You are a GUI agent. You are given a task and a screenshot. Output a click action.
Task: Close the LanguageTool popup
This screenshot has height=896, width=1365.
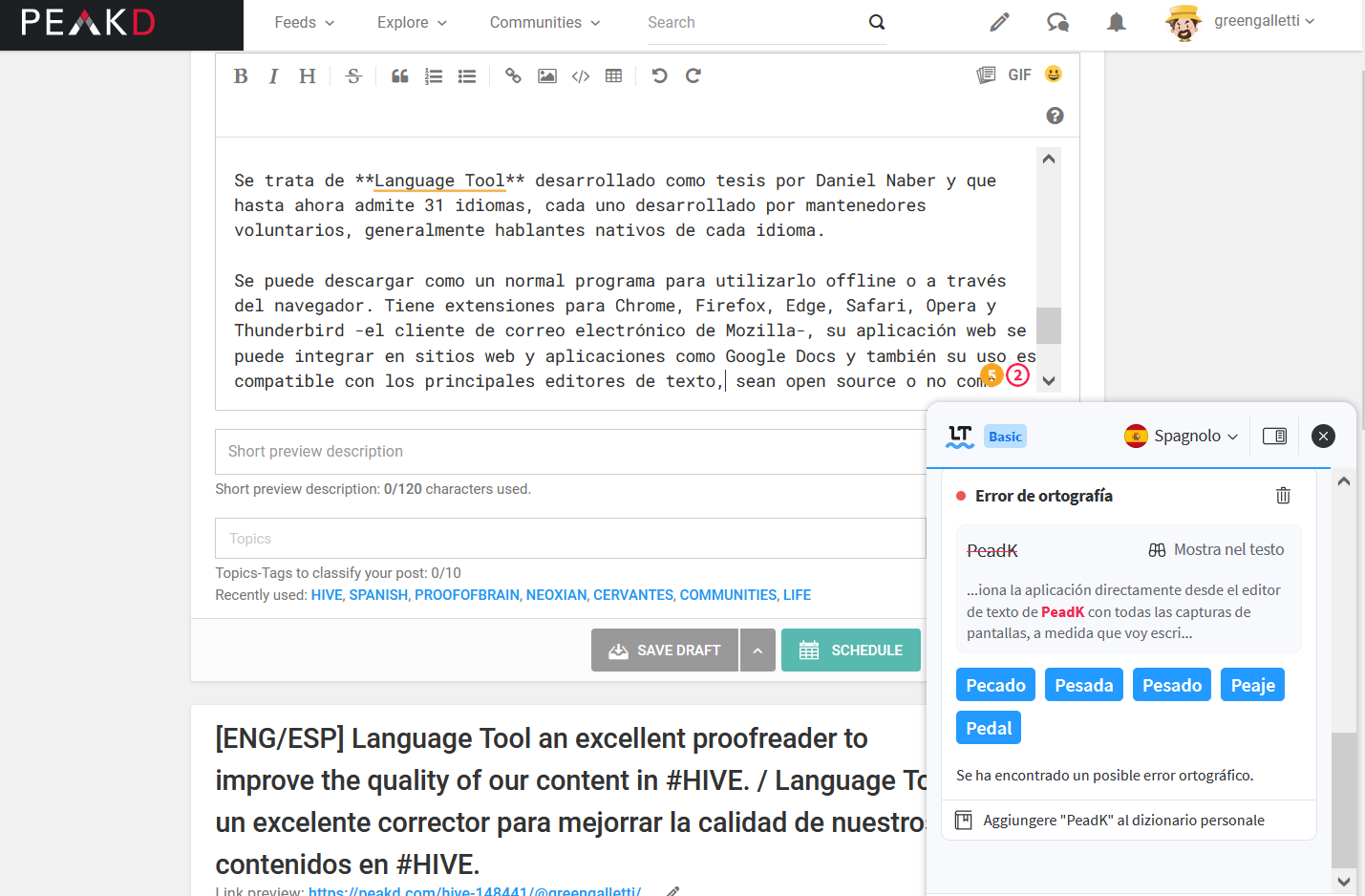click(1323, 437)
